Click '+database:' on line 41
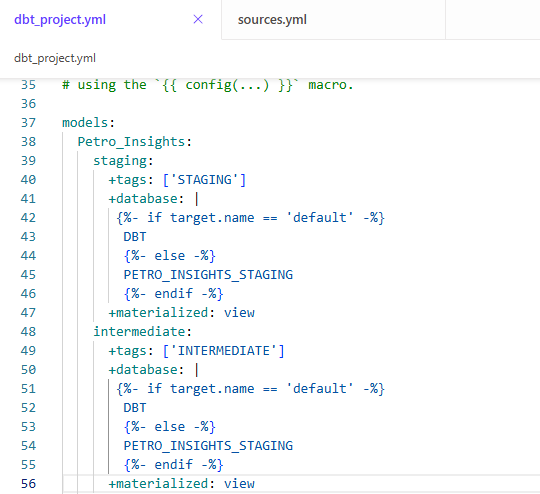Image resolution: width=540 pixels, height=494 pixels. (153, 199)
